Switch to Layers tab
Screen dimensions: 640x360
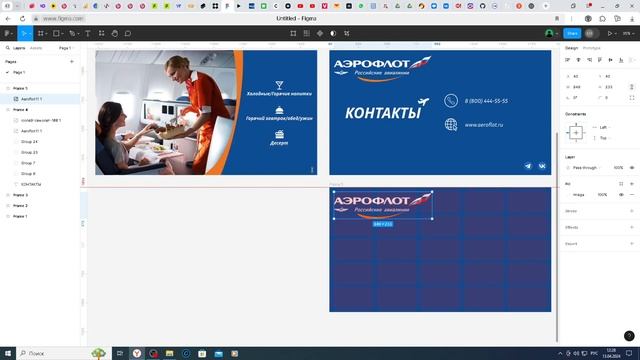pos(19,48)
